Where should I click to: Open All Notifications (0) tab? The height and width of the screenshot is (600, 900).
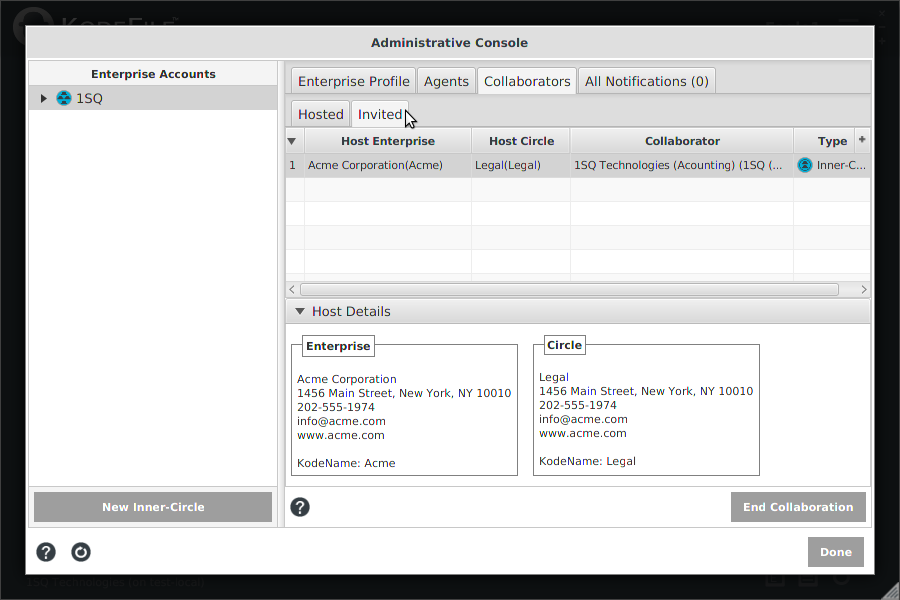646,82
